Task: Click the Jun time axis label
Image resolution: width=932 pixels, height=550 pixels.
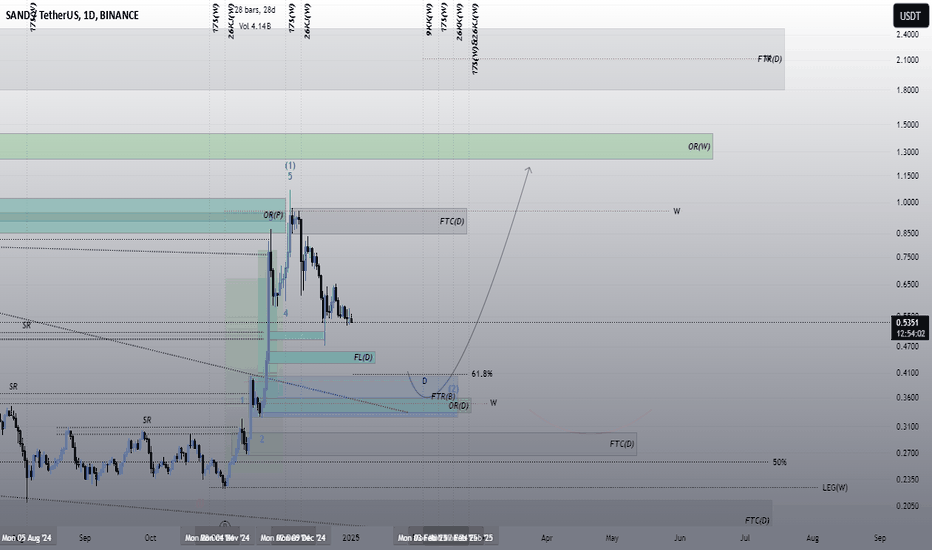Action: click(680, 538)
